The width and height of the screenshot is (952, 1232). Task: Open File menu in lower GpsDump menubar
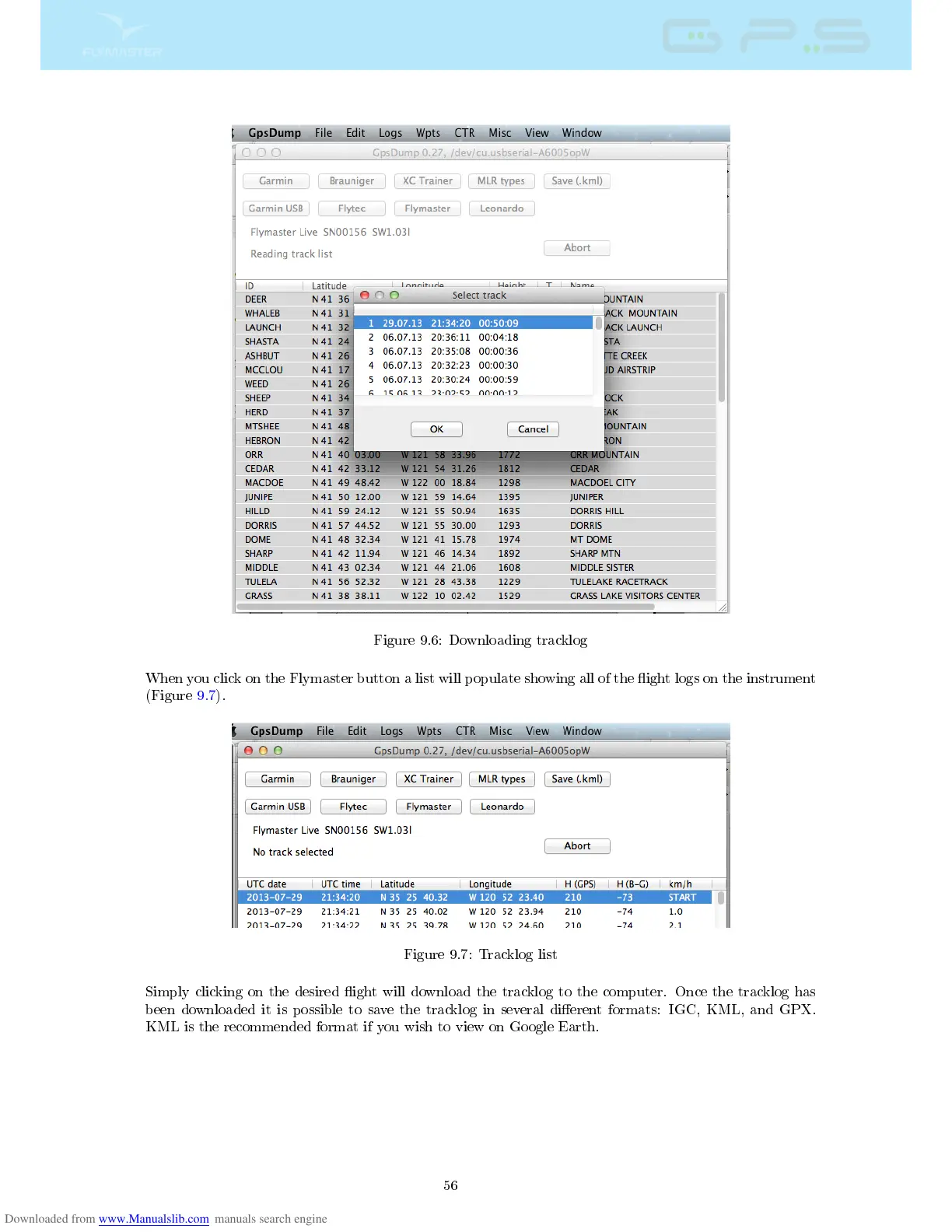325,731
